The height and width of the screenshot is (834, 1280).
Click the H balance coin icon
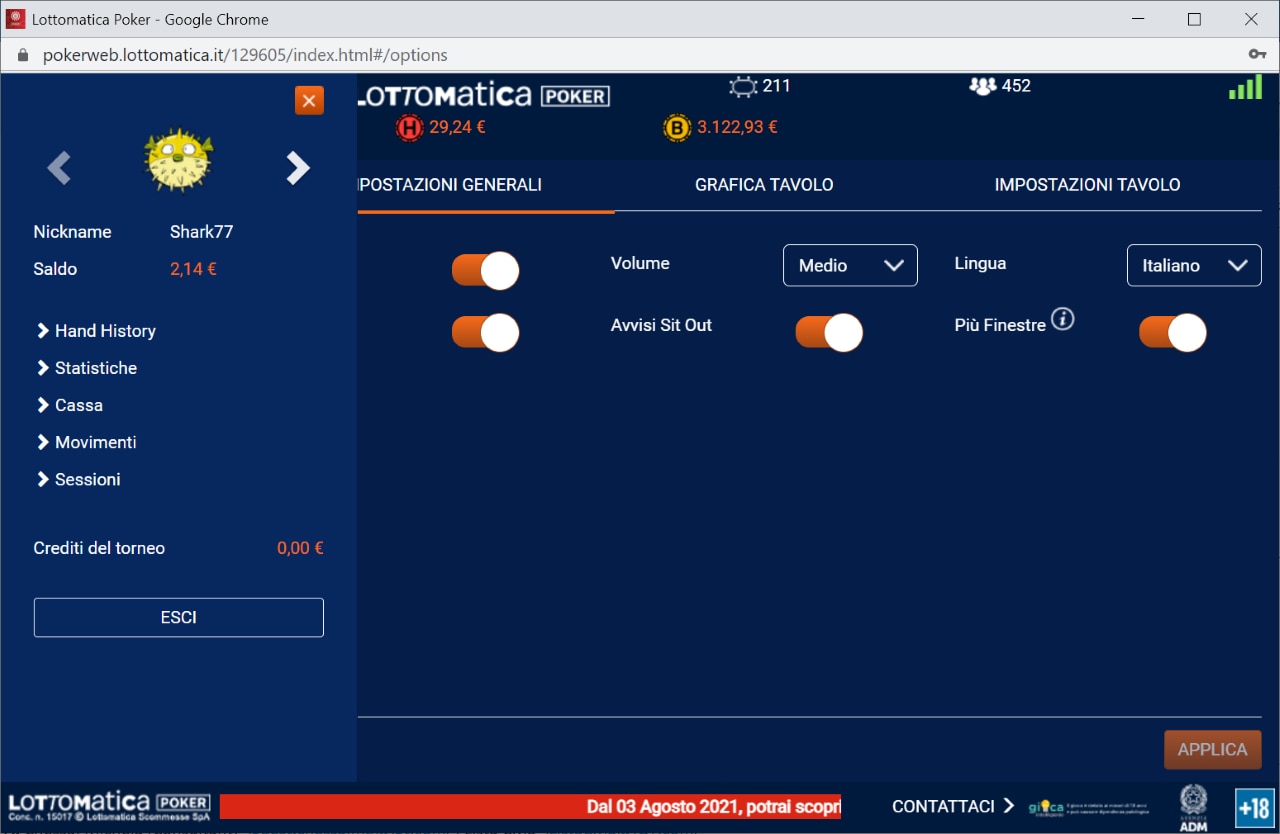click(x=410, y=128)
